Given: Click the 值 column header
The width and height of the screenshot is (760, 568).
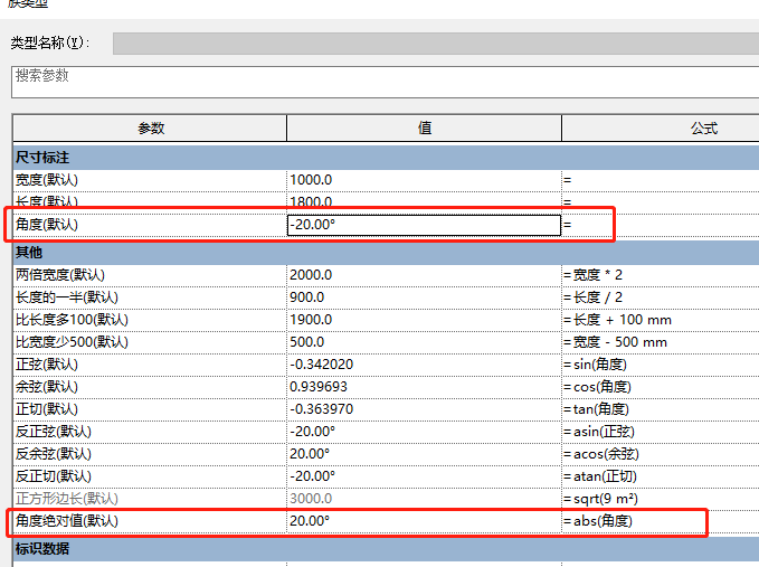Looking at the screenshot, I should point(424,128).
